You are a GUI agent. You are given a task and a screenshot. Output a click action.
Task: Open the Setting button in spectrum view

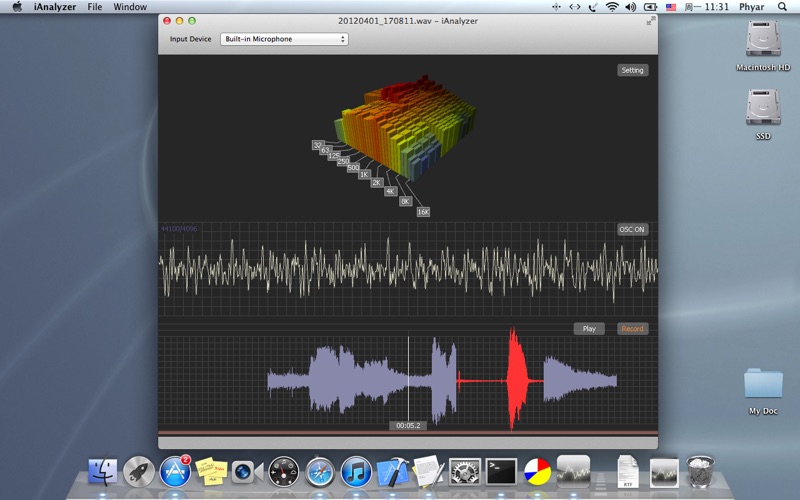[x=632, y=70]
